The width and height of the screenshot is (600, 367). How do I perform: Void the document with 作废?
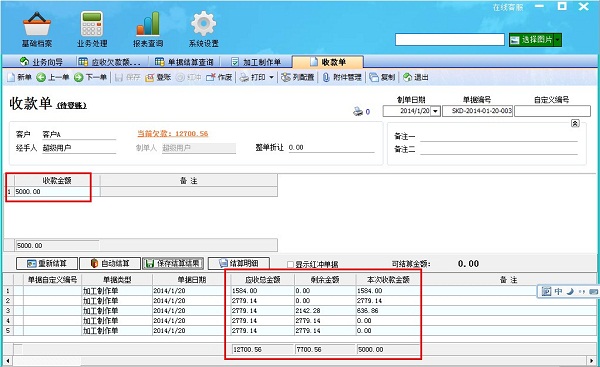(219, 77)
